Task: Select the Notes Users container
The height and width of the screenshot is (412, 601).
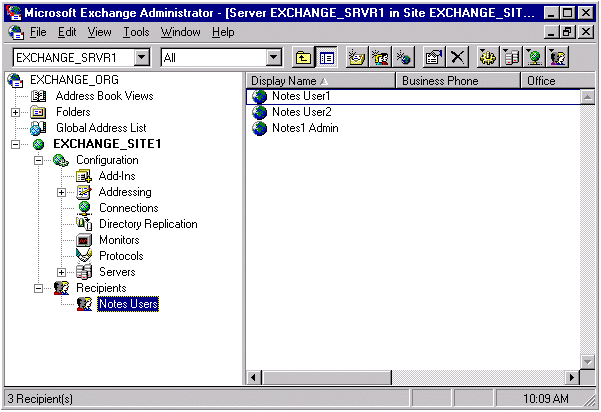Action: pos(128,304)
